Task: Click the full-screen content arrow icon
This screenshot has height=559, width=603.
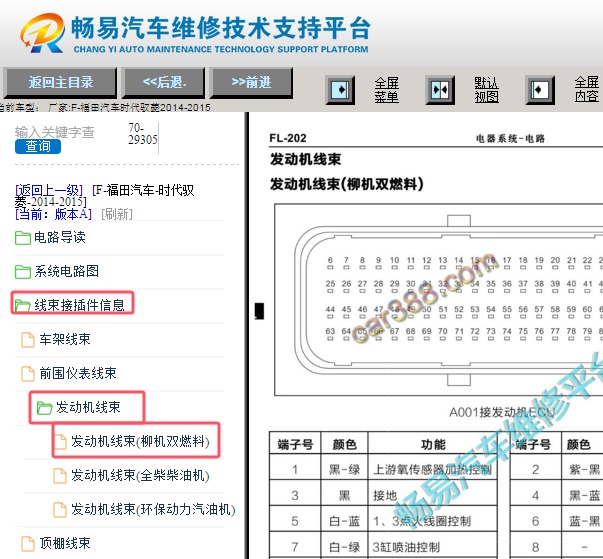Action: point(540,90)
